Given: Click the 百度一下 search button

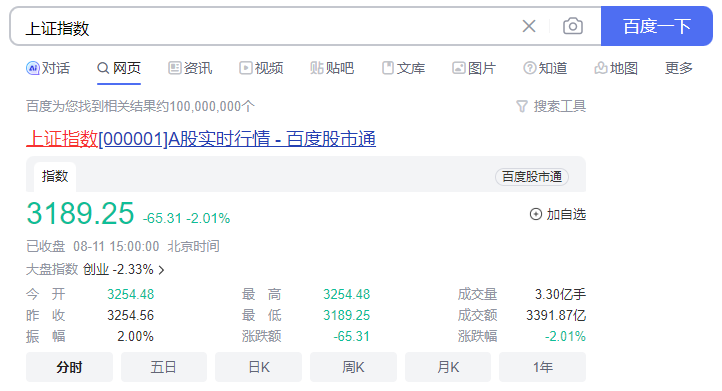Looking at the screenshot, I should 657,26.
